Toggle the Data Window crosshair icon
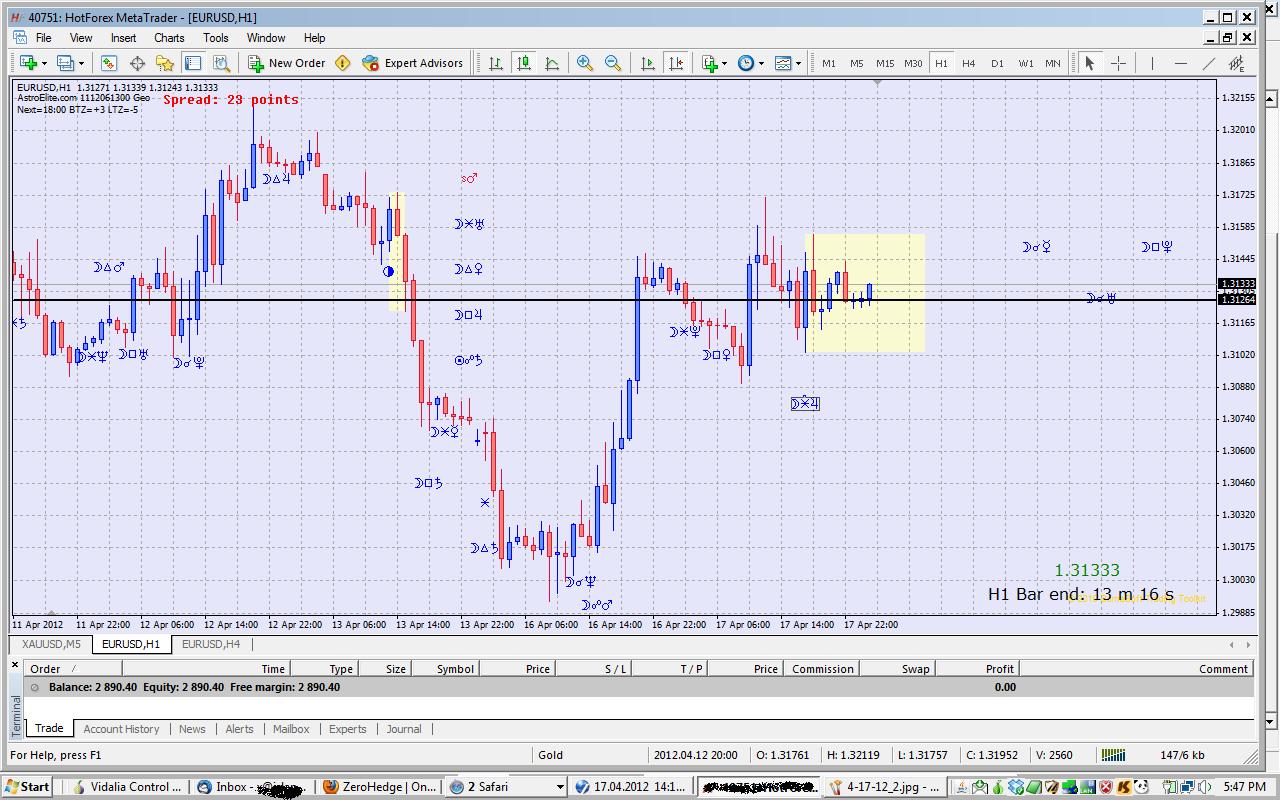The width and height of the screenshot is (1280, 800). [137, 63]
